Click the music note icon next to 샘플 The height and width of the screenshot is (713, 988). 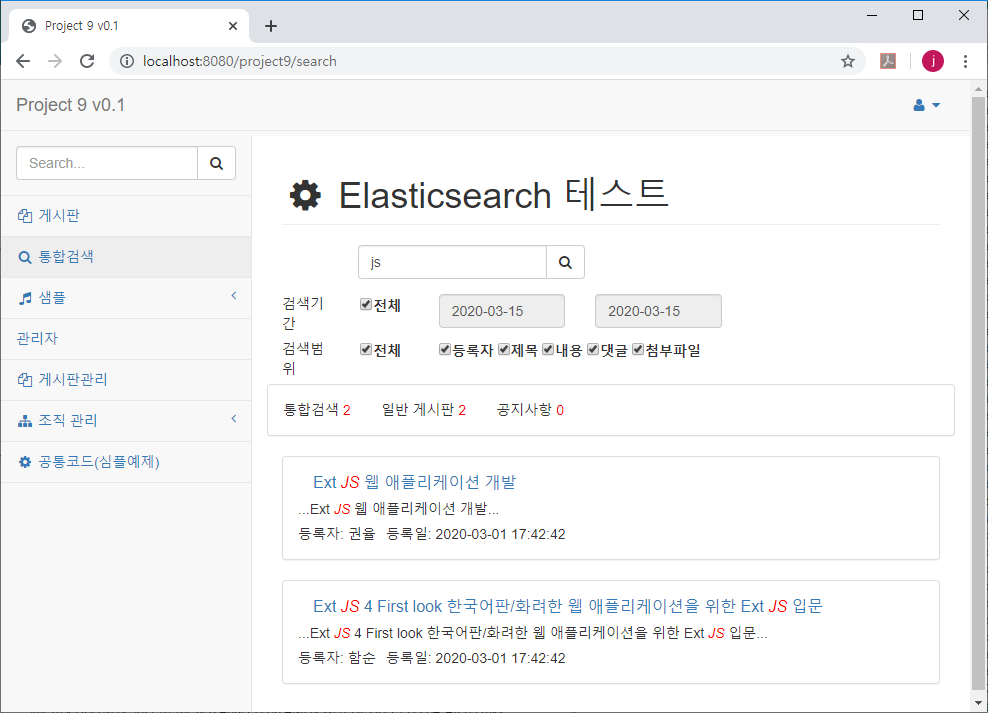tap(25, 299)
